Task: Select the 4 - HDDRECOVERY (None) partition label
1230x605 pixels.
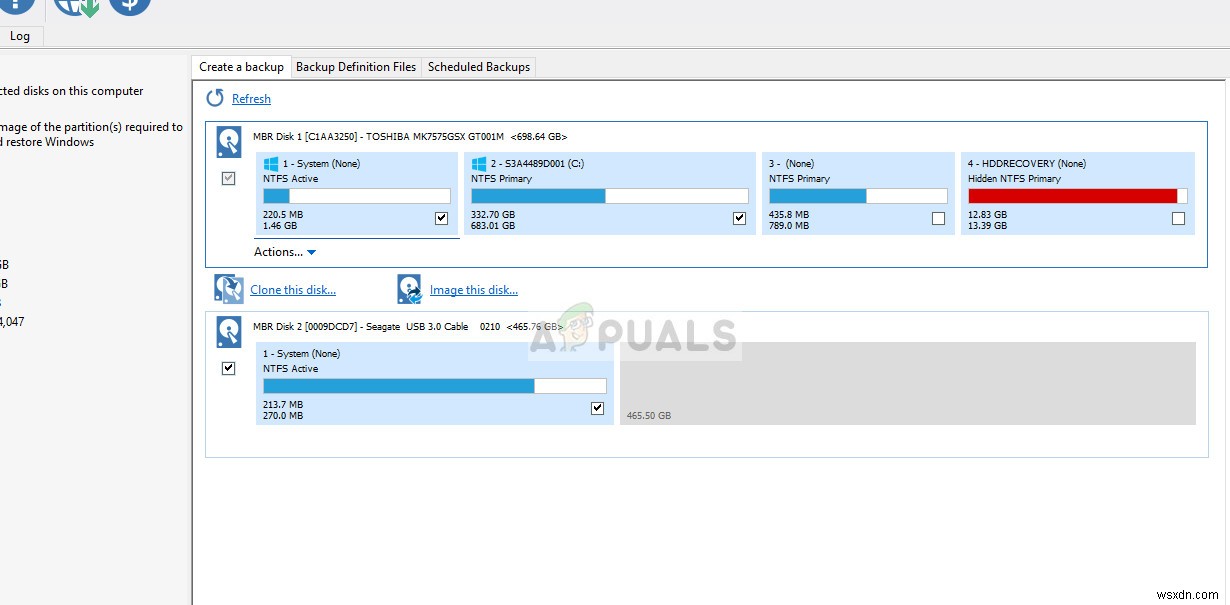Action: [x=1027, y=163]
